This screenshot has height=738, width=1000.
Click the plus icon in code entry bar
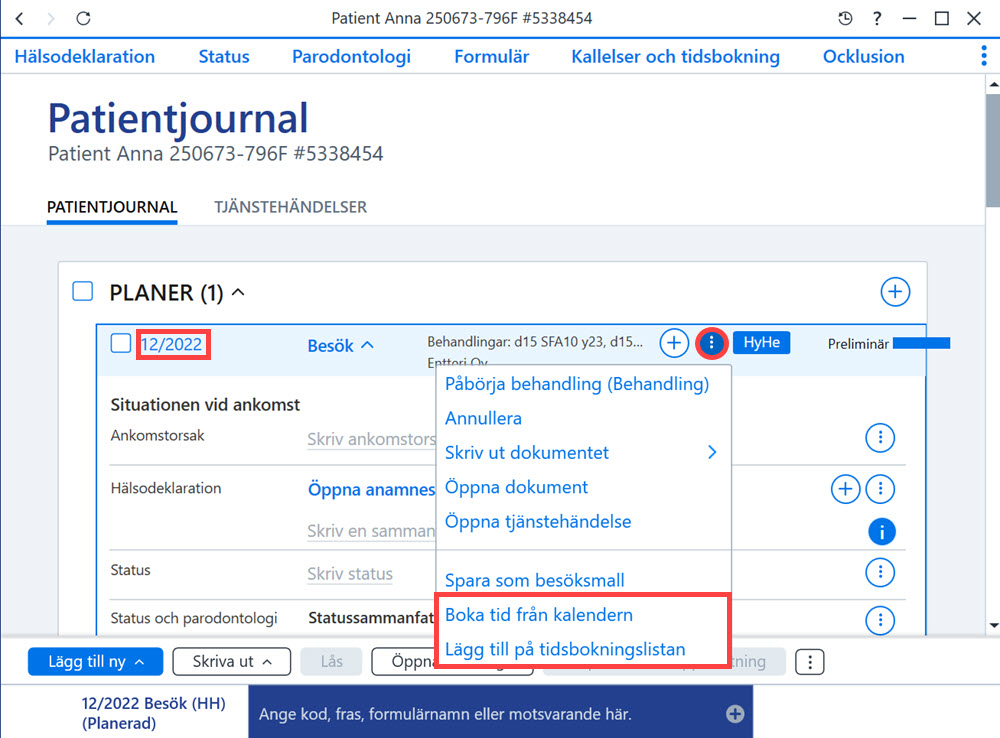pyautogui.click(x=735, y=714)
